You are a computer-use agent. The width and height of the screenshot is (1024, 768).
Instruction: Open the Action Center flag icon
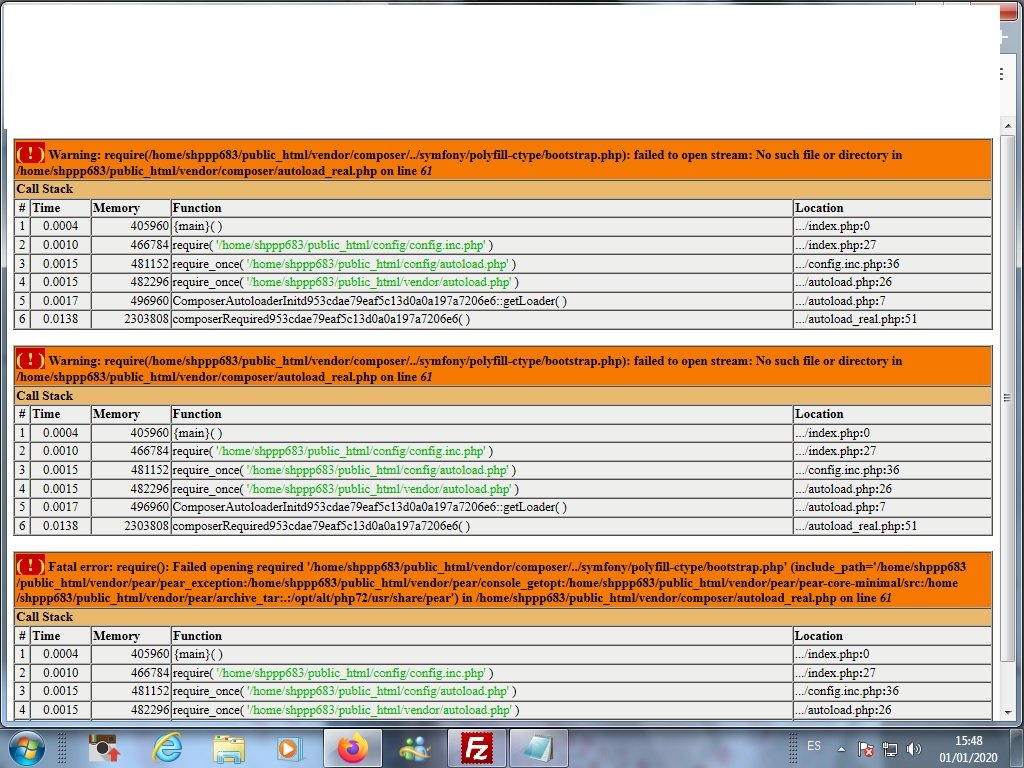click(x=866, y=749)
